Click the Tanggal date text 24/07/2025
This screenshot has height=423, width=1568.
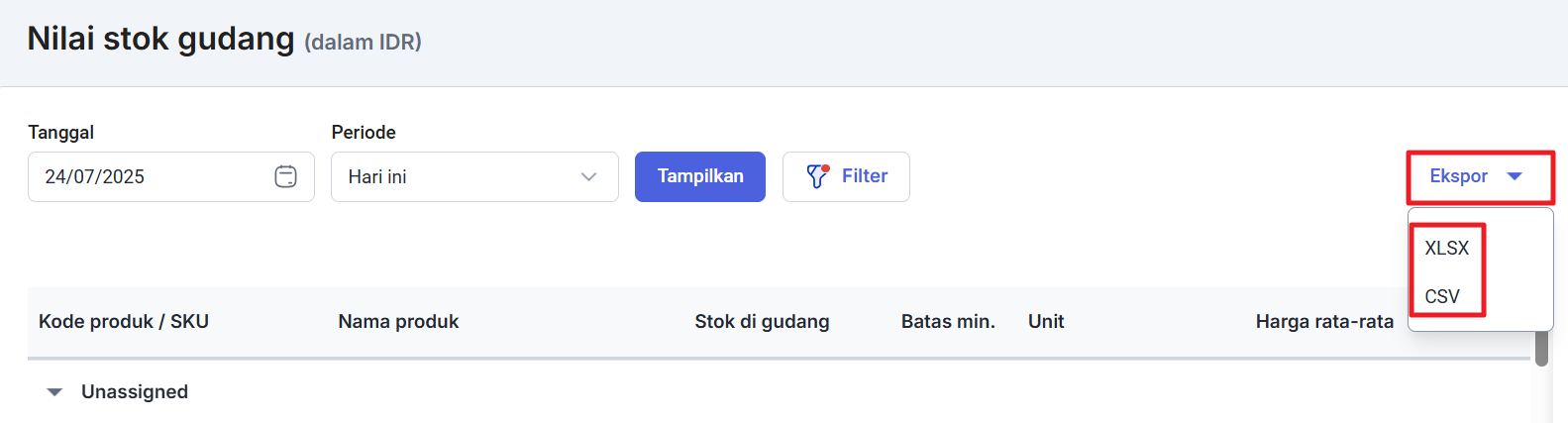(95, 176)
